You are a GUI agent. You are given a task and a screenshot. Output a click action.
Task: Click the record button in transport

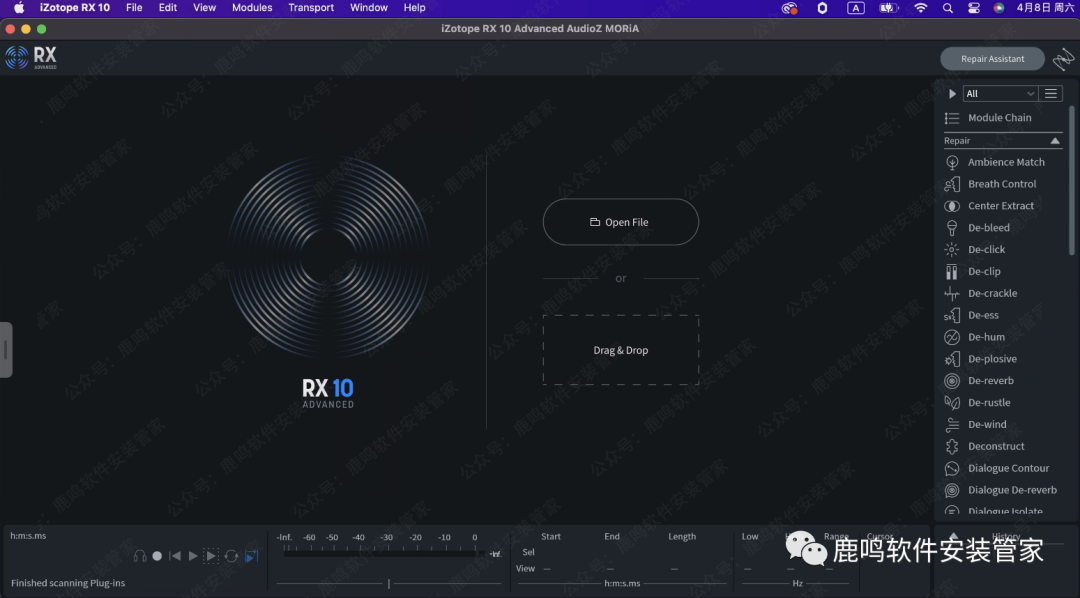pos(157,556)
